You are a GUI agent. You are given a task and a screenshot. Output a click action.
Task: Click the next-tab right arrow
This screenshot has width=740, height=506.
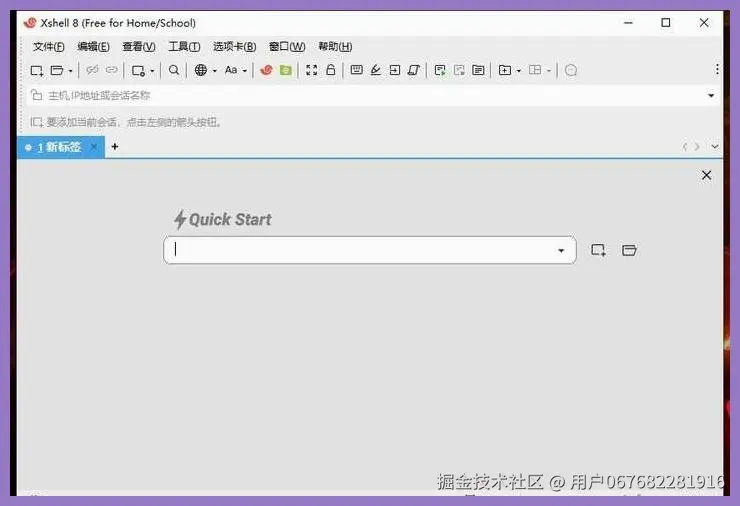pyautogui.click(x=697, y=147)
